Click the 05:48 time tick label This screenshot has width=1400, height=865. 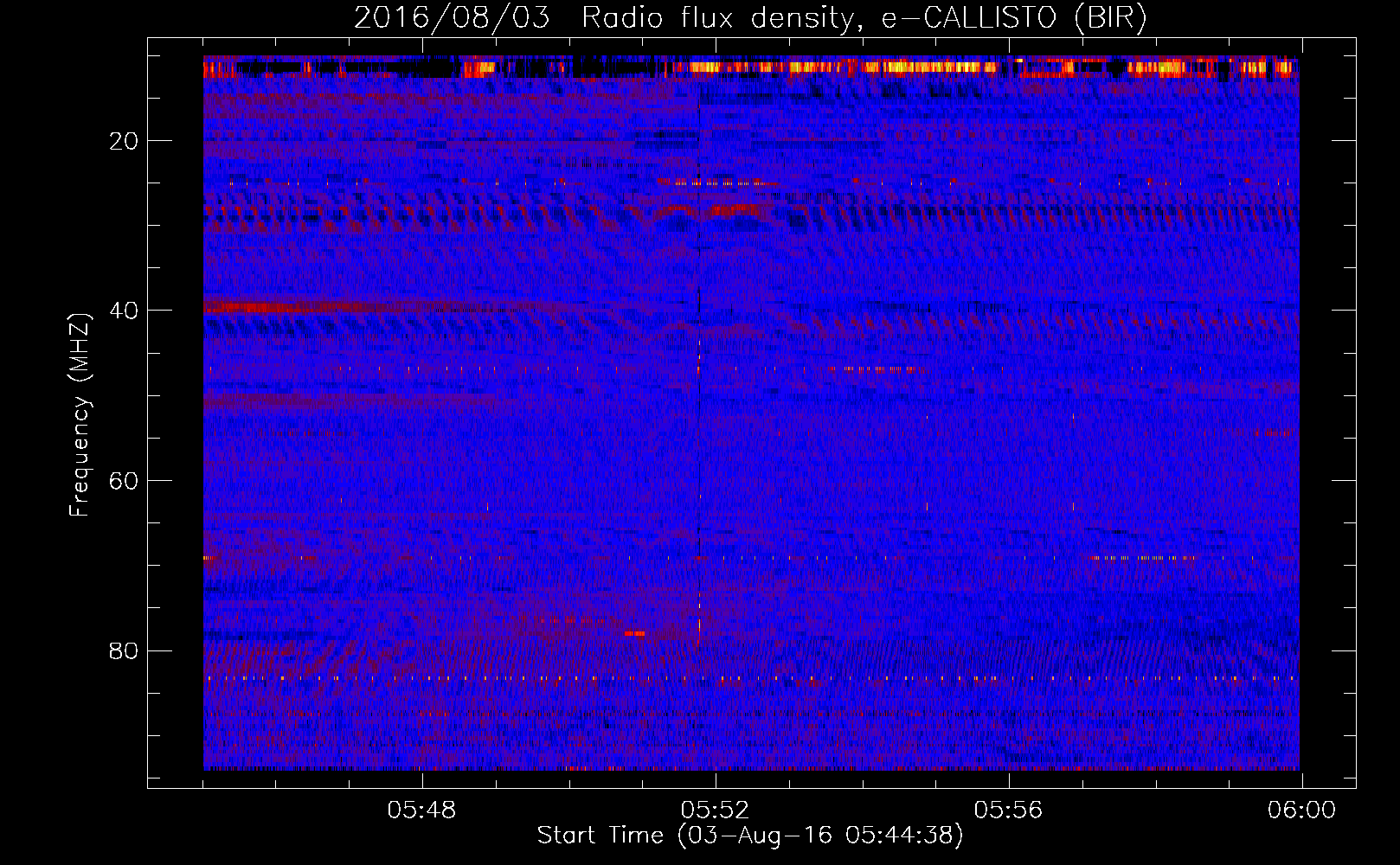(x=421, y=811)
